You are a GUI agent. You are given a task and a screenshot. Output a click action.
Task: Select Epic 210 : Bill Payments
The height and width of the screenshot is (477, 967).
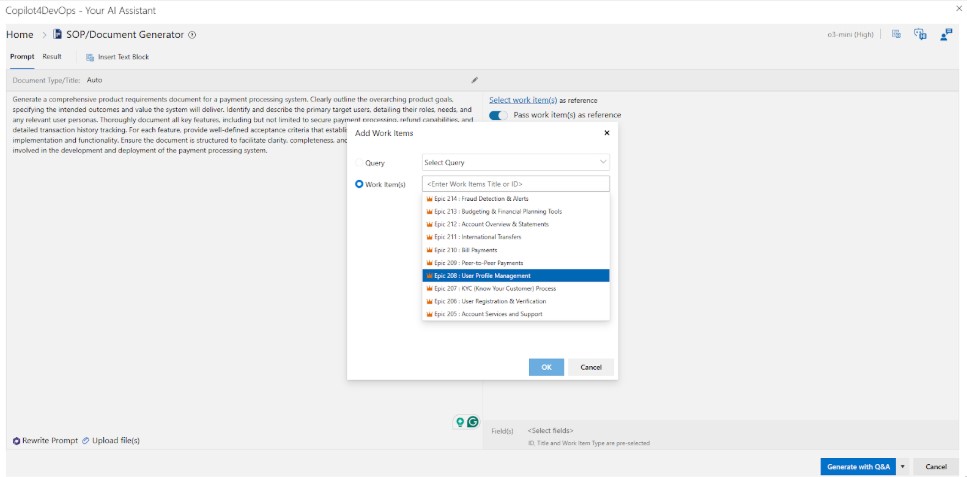[516, 250]
